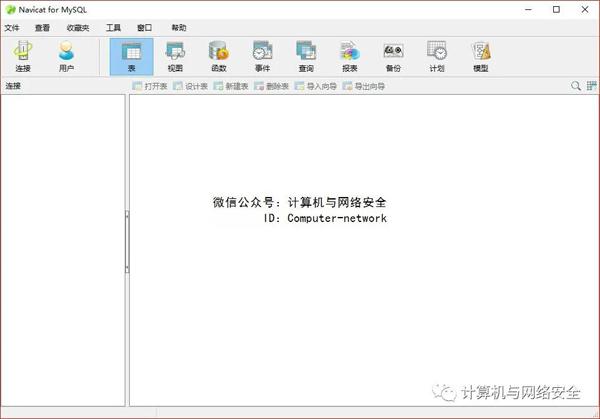Viewport: 600px width, 419px height.
Task: Launch 导出向导 (Export Wizard)
Action: tap(364, 86)
